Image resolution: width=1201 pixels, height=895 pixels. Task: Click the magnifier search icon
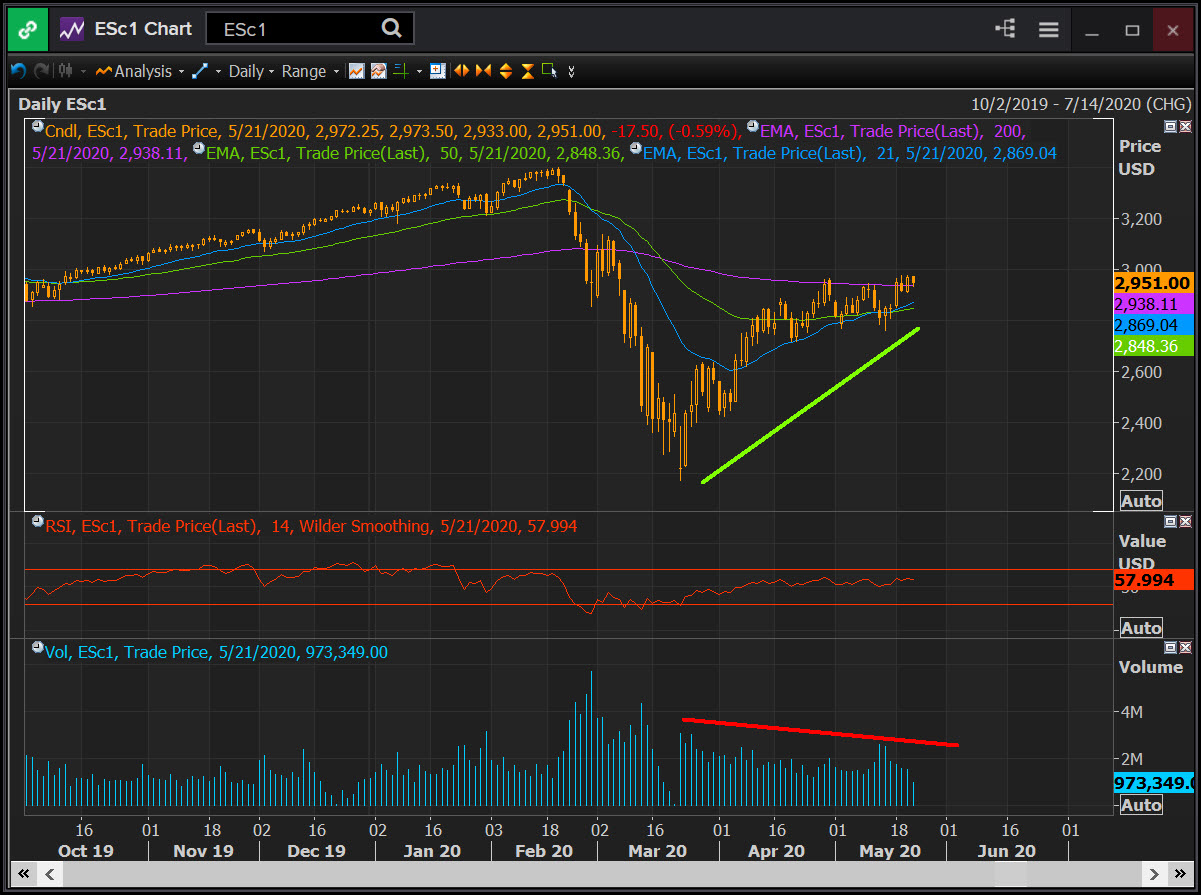(x=392, y=28)
